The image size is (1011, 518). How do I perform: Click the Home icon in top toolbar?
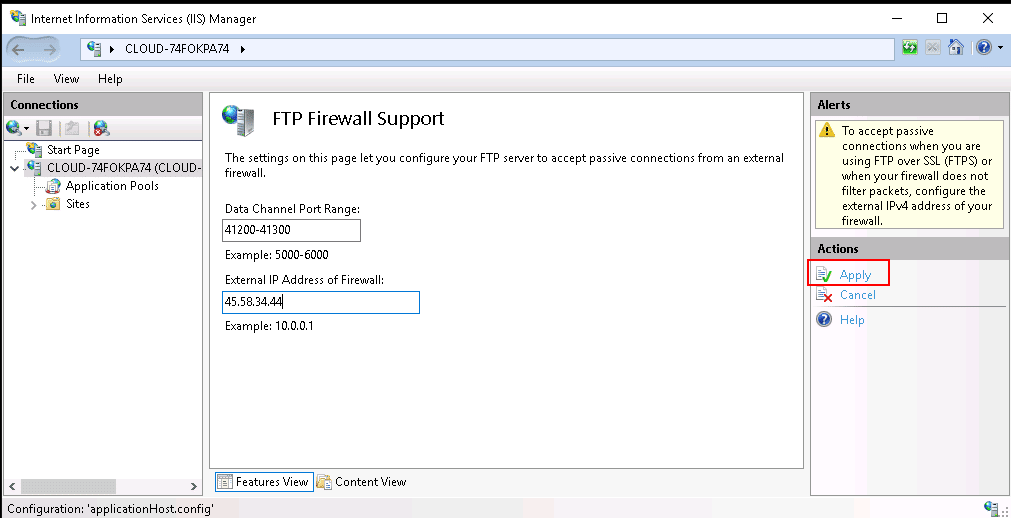tap(956, 48)
